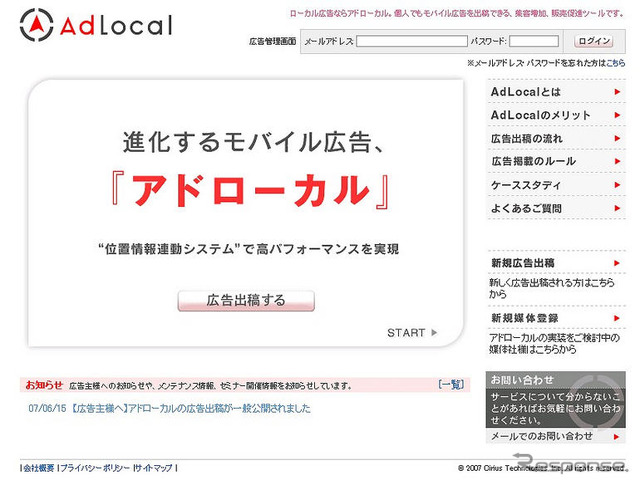Open the 新規広告出稿 link
Screen dimensions: 640x485
coord(523,263)
